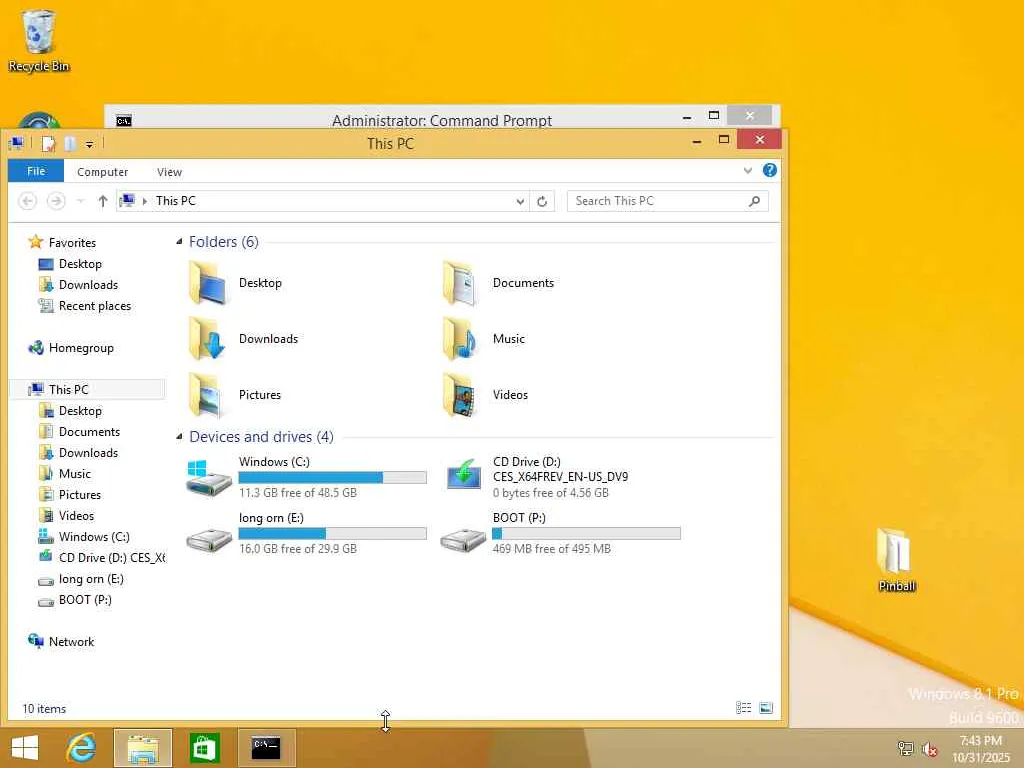Click the Properties quick access toolbar icon

[x=49, y=144]
